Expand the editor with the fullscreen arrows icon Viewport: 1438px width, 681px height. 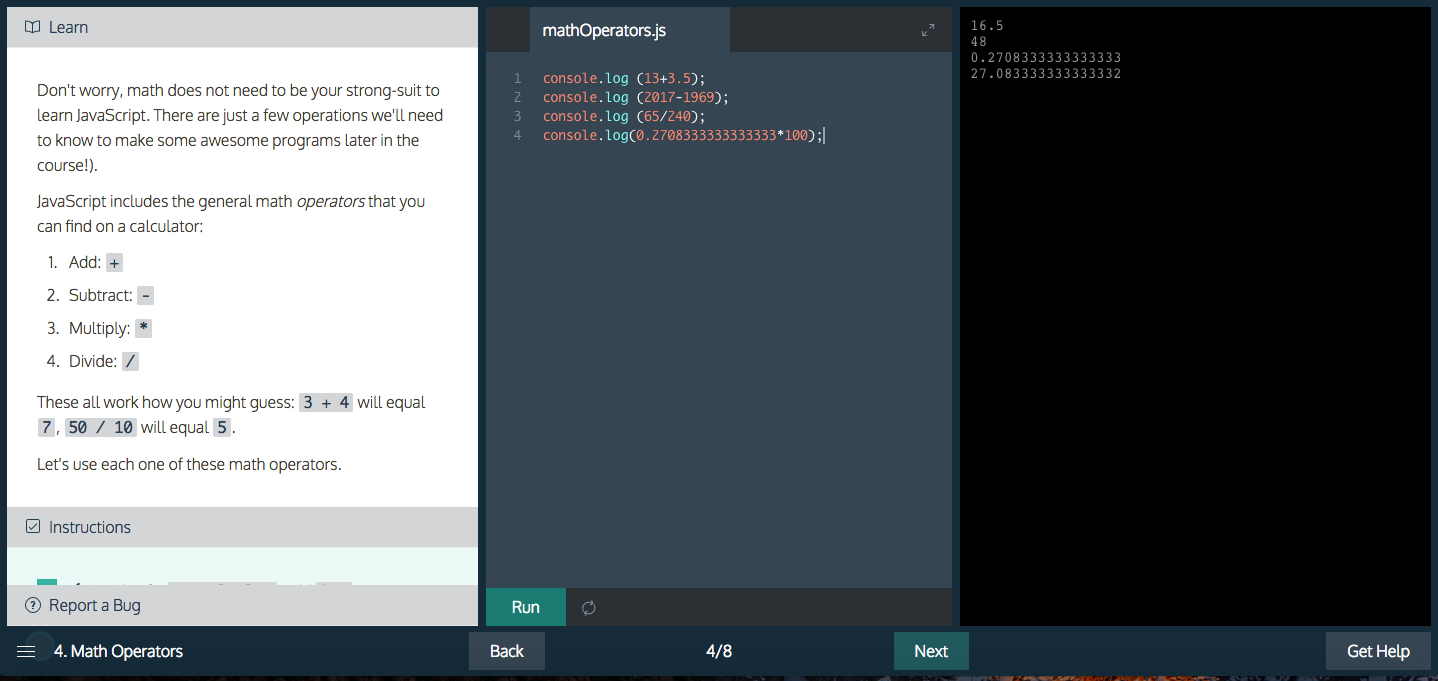tap(928, 30)
